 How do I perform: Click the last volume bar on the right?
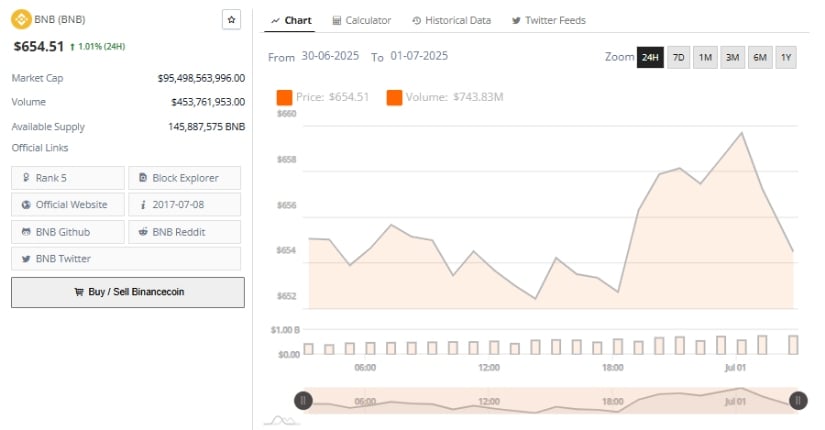click(x=793, y=345)
